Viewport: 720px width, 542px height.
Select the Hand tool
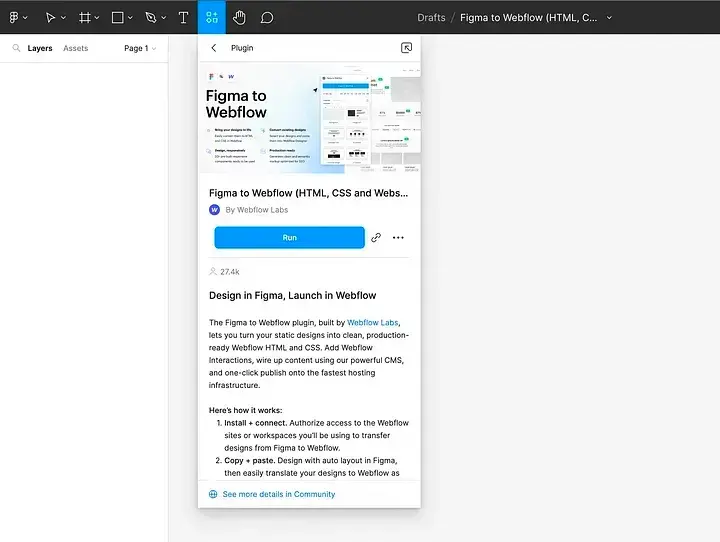click(239, 17)
